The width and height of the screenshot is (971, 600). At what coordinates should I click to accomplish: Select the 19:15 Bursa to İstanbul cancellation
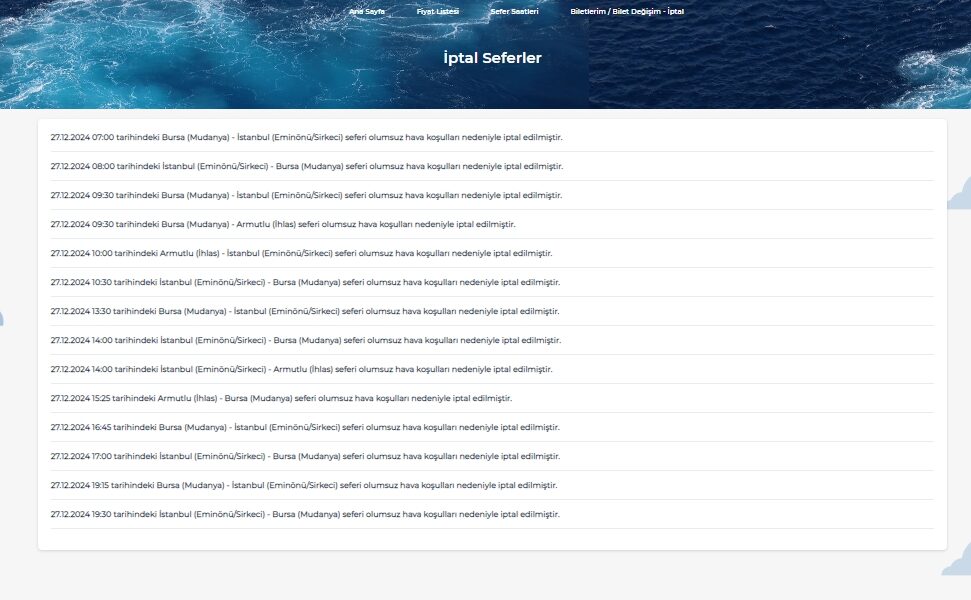[x=304, y=485]
